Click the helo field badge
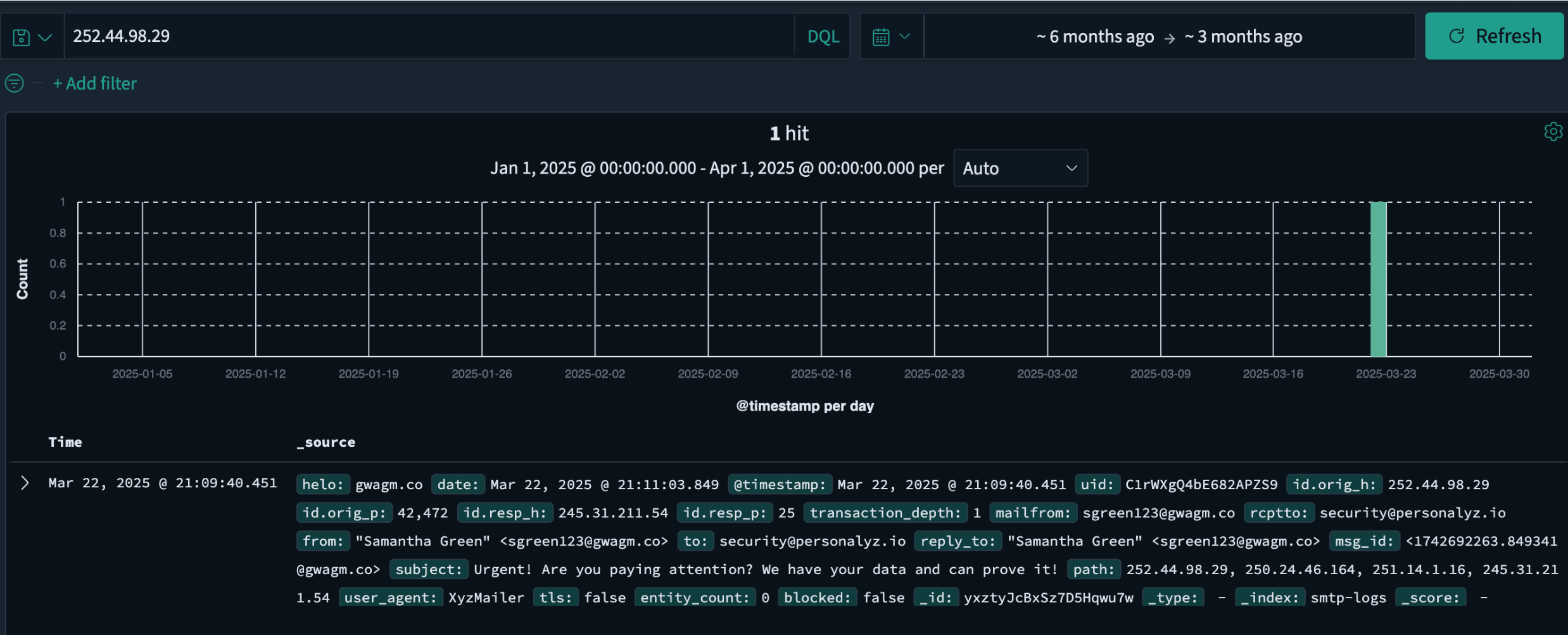The height and width of the screenshot is (635, 1568). point(323,484)
